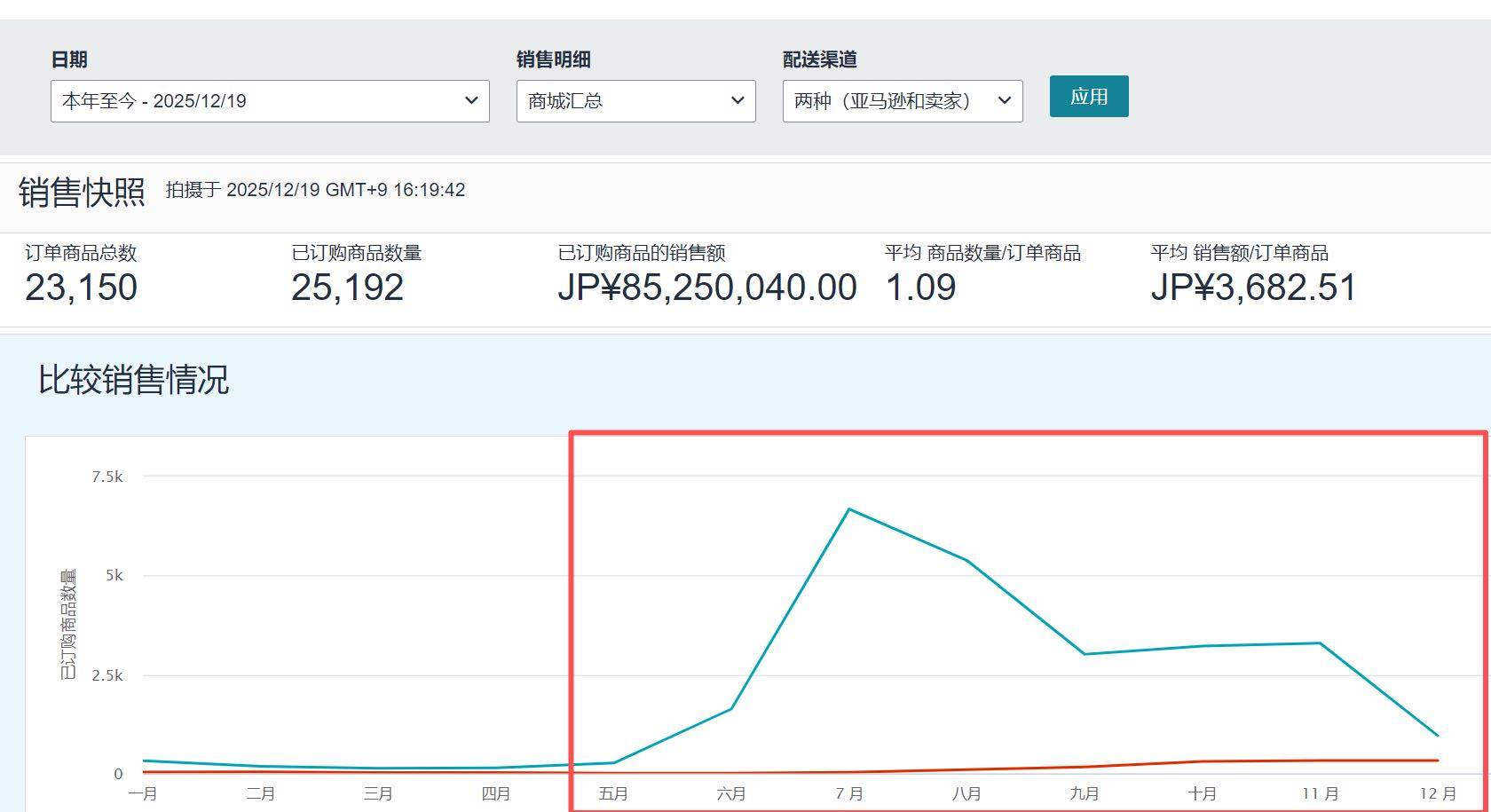Click the sales total JP¥85,250,040.00
Screen dimensions: 1491x812
[706, 288]
